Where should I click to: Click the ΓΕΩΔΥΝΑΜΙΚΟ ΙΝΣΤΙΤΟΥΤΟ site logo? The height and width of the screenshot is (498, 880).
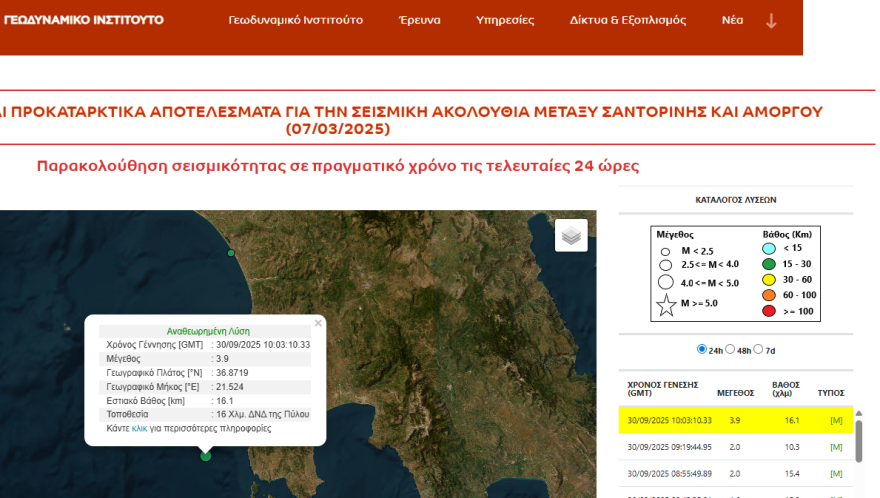(83, 20)
